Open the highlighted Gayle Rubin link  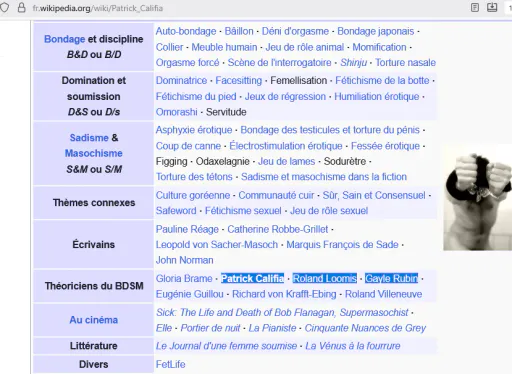click(392, 279)
